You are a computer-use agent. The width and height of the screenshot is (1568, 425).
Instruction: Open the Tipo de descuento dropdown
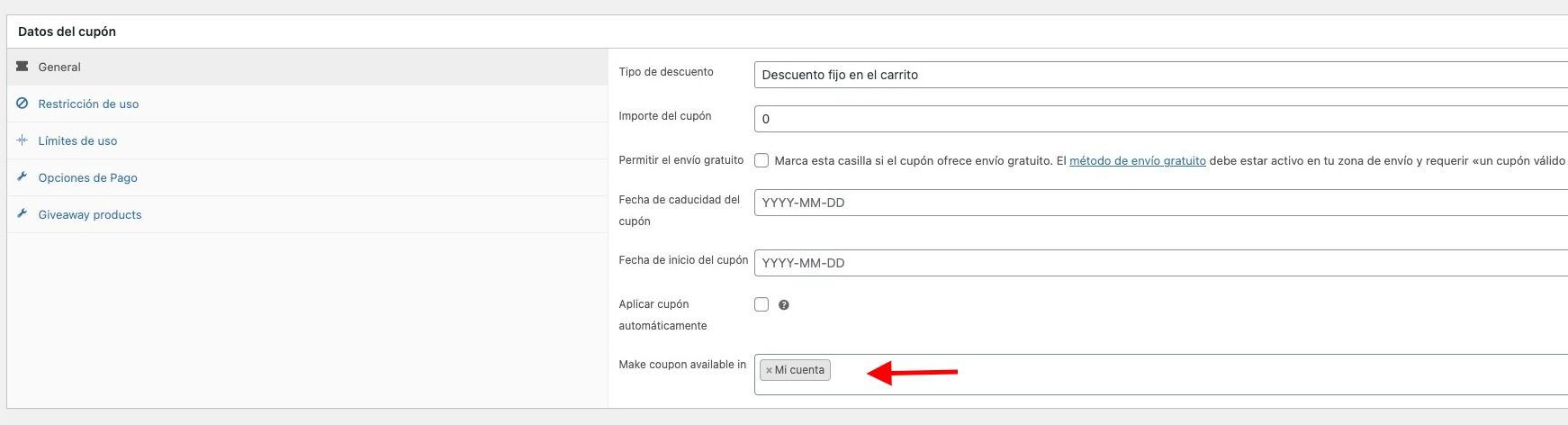(1161, 75)
